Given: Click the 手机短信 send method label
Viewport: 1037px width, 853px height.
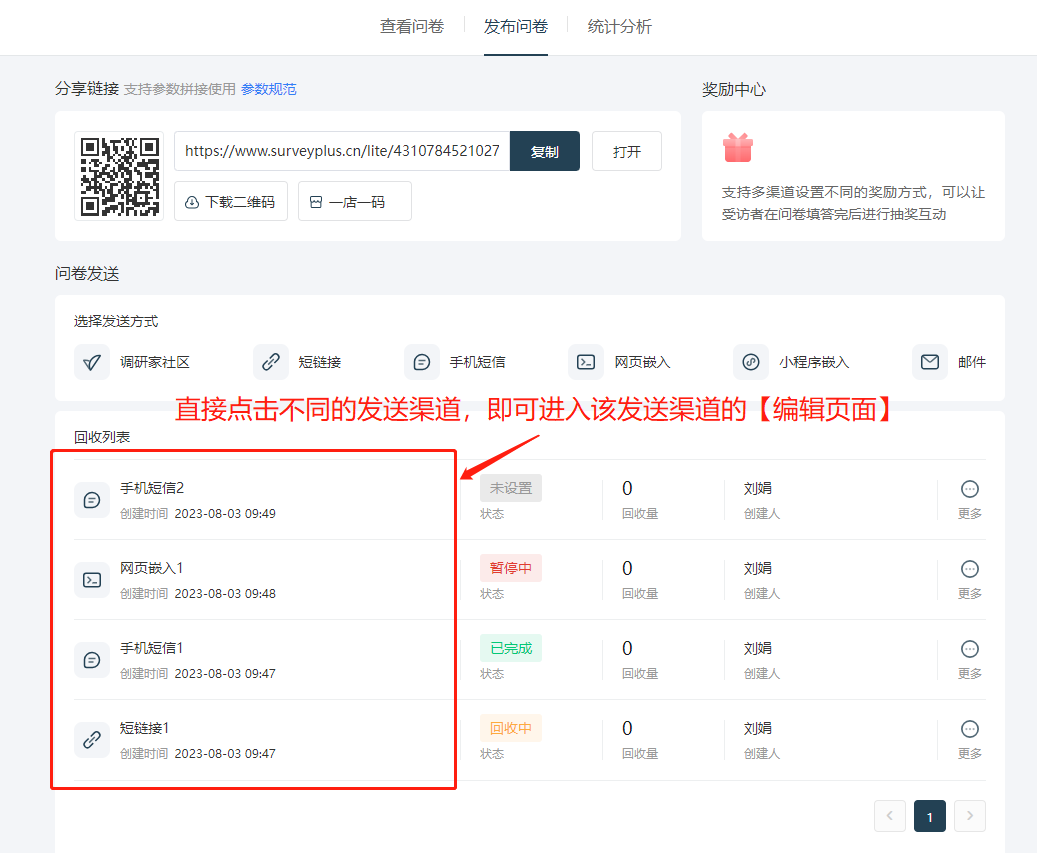Looking at the screenshot, I should tap(477, 362).
